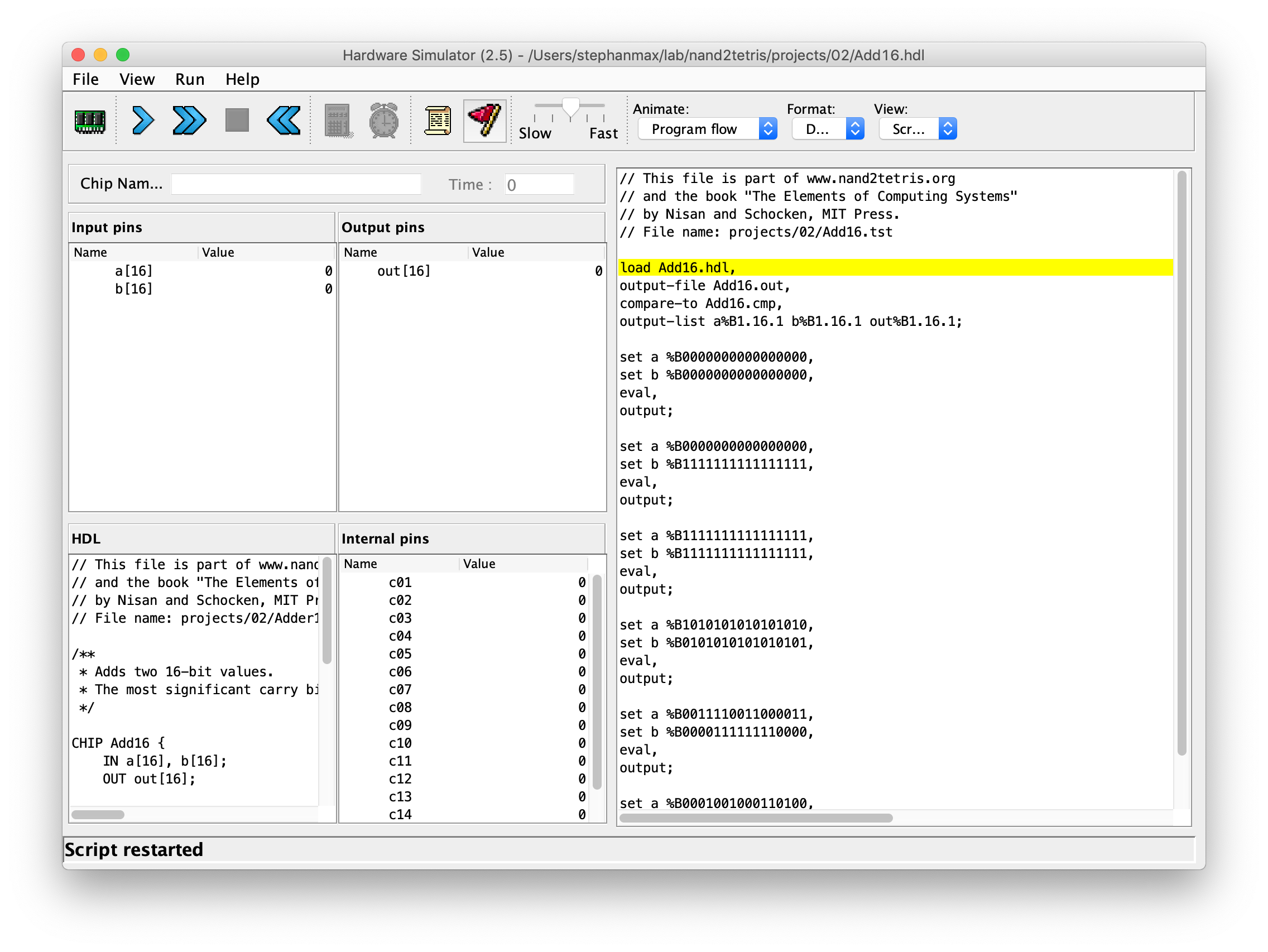
Task: Click the 'Script restarted' status message
Action: 134,850
